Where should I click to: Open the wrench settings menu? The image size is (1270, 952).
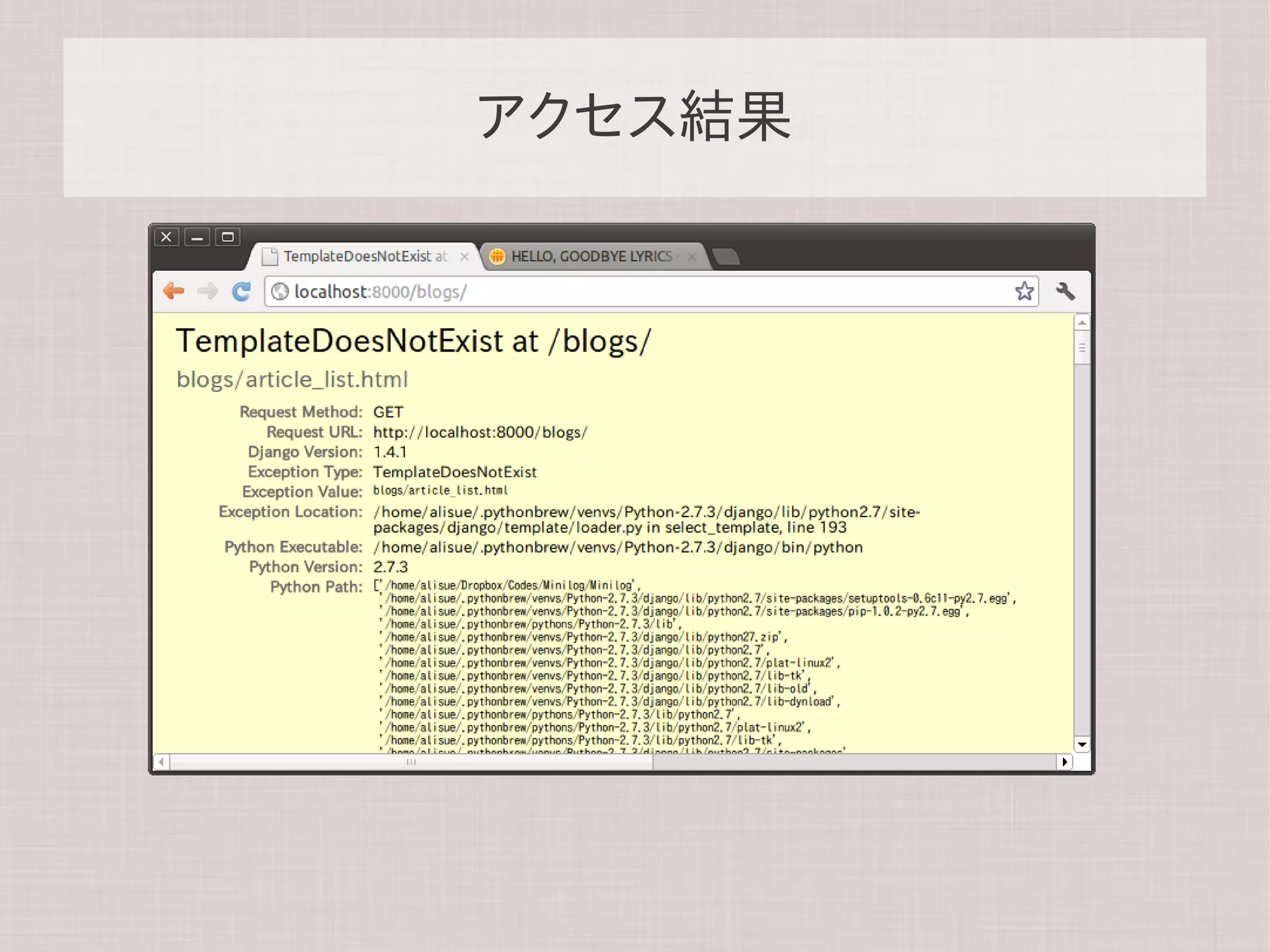1065,291
